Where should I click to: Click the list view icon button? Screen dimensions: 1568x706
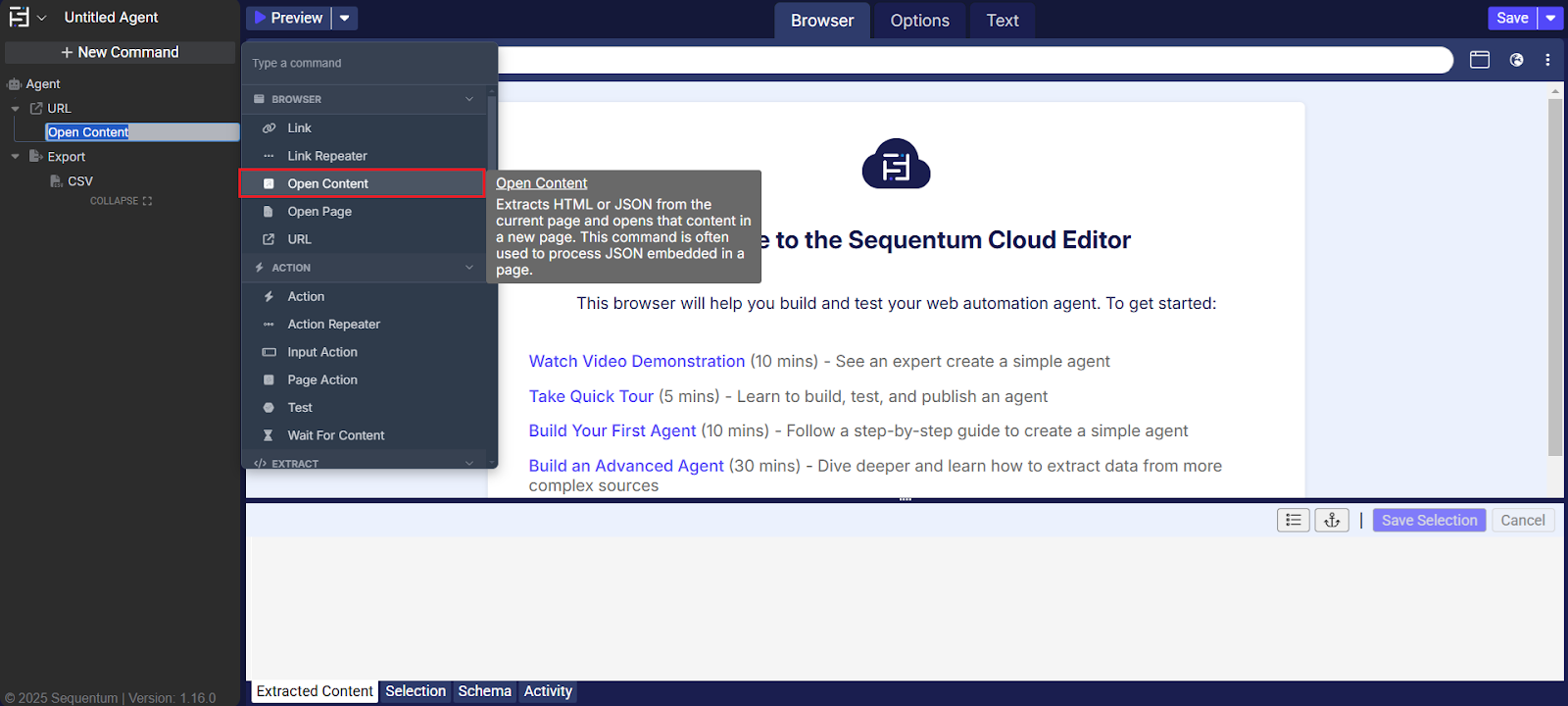click(1293, 520)
